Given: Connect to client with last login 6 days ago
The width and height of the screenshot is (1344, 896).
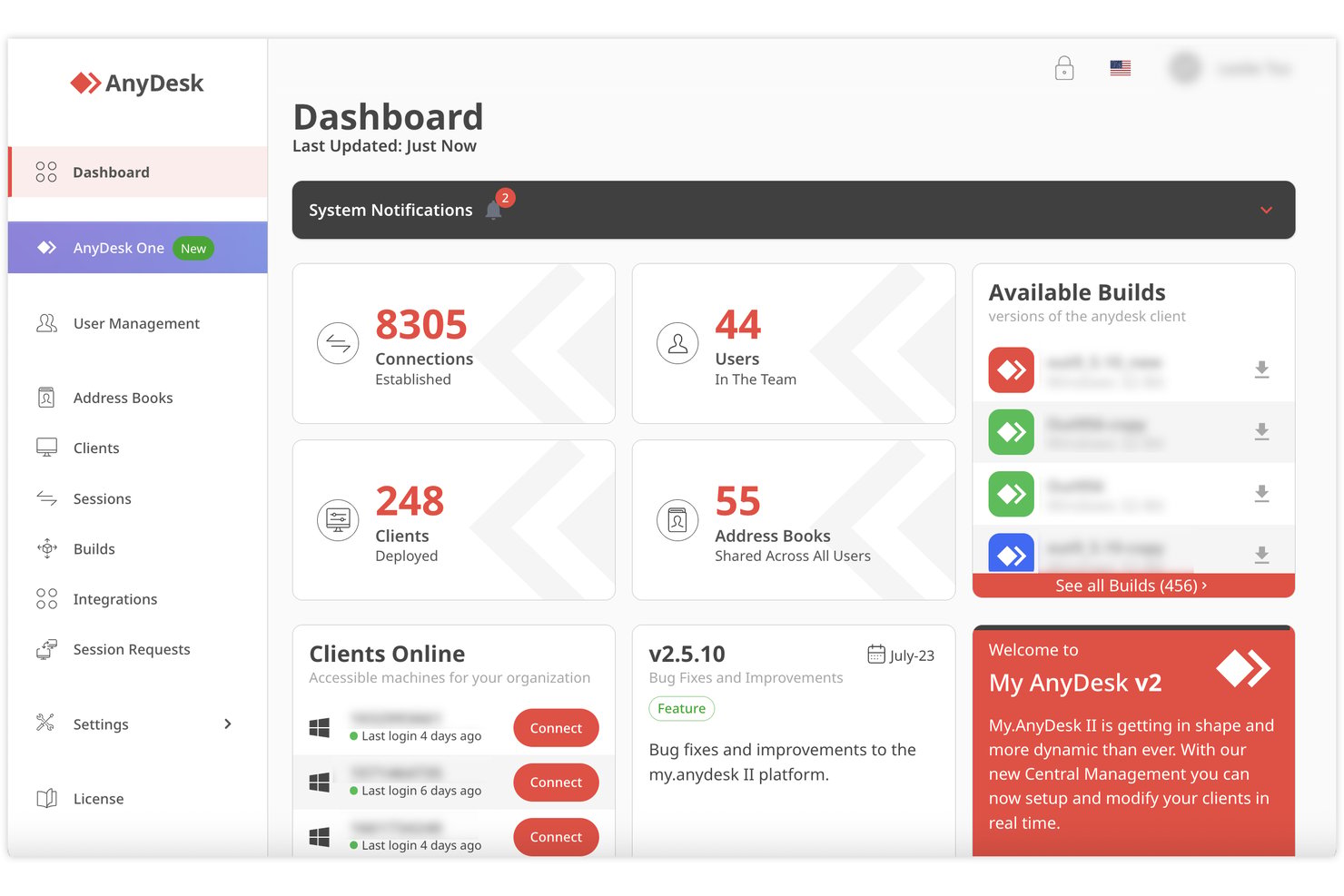Looking at the screenshot, I should pyautogui.click(x=556, y=783).
